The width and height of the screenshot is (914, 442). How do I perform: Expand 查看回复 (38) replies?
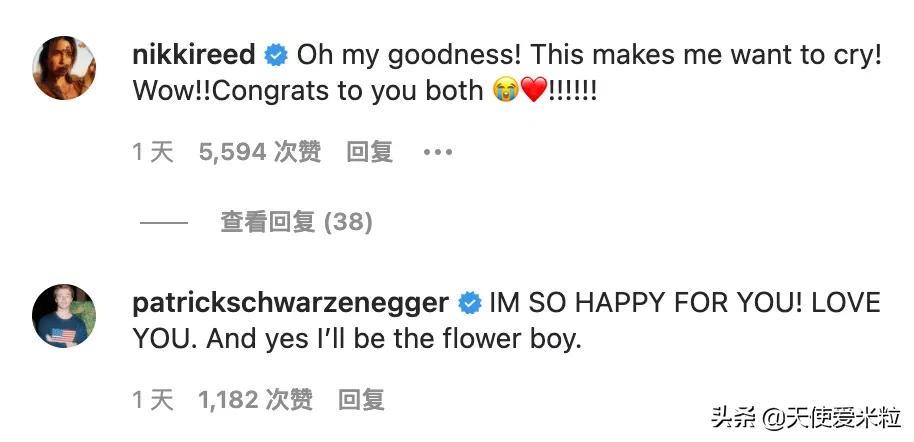(296, 221)
